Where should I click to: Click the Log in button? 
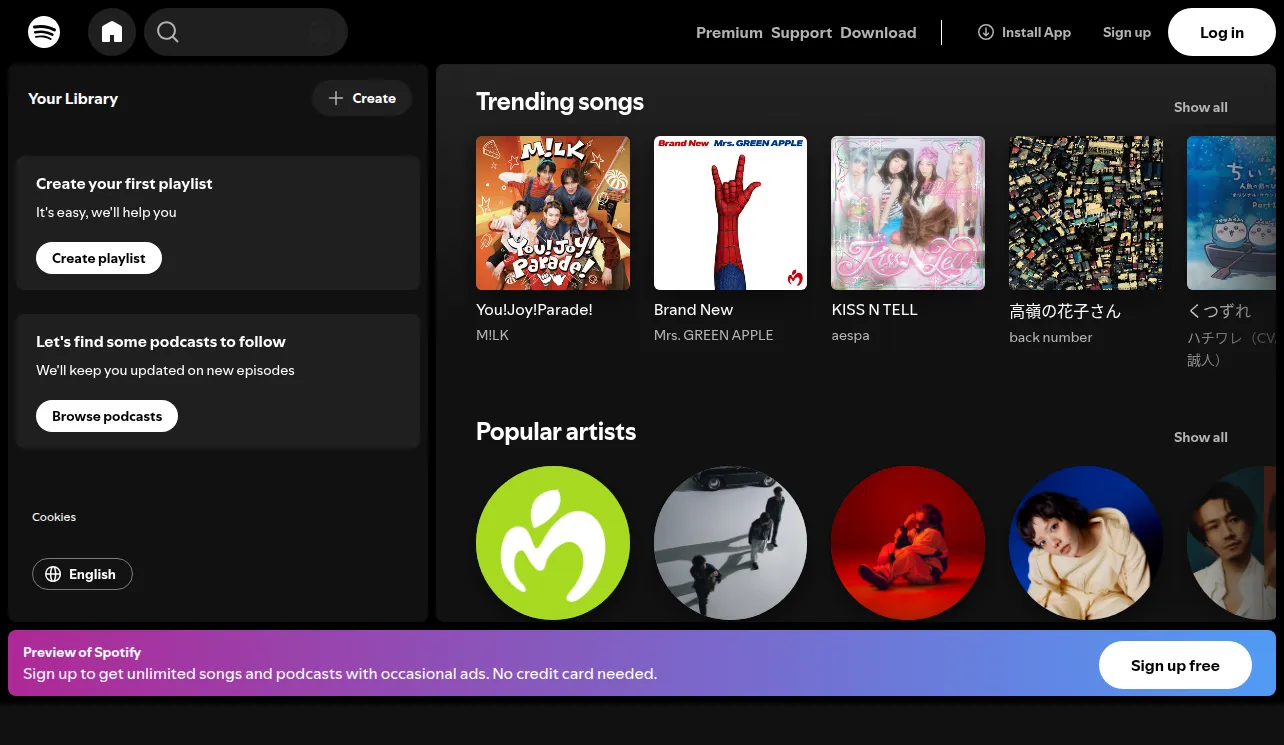pyautogui.click(x=1222, y=32)
